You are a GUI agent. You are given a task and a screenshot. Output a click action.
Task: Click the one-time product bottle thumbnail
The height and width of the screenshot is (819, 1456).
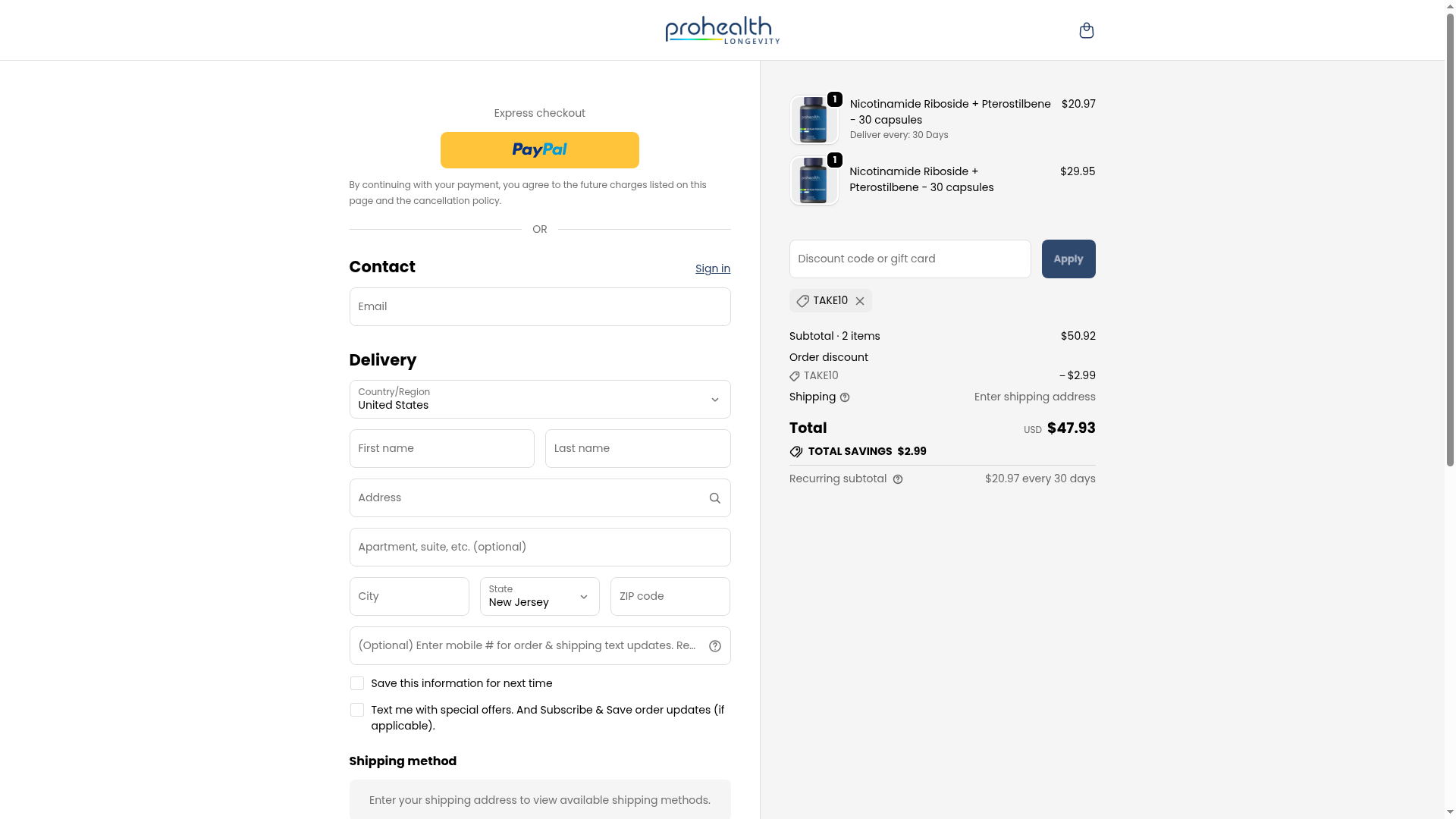(814, 181)
